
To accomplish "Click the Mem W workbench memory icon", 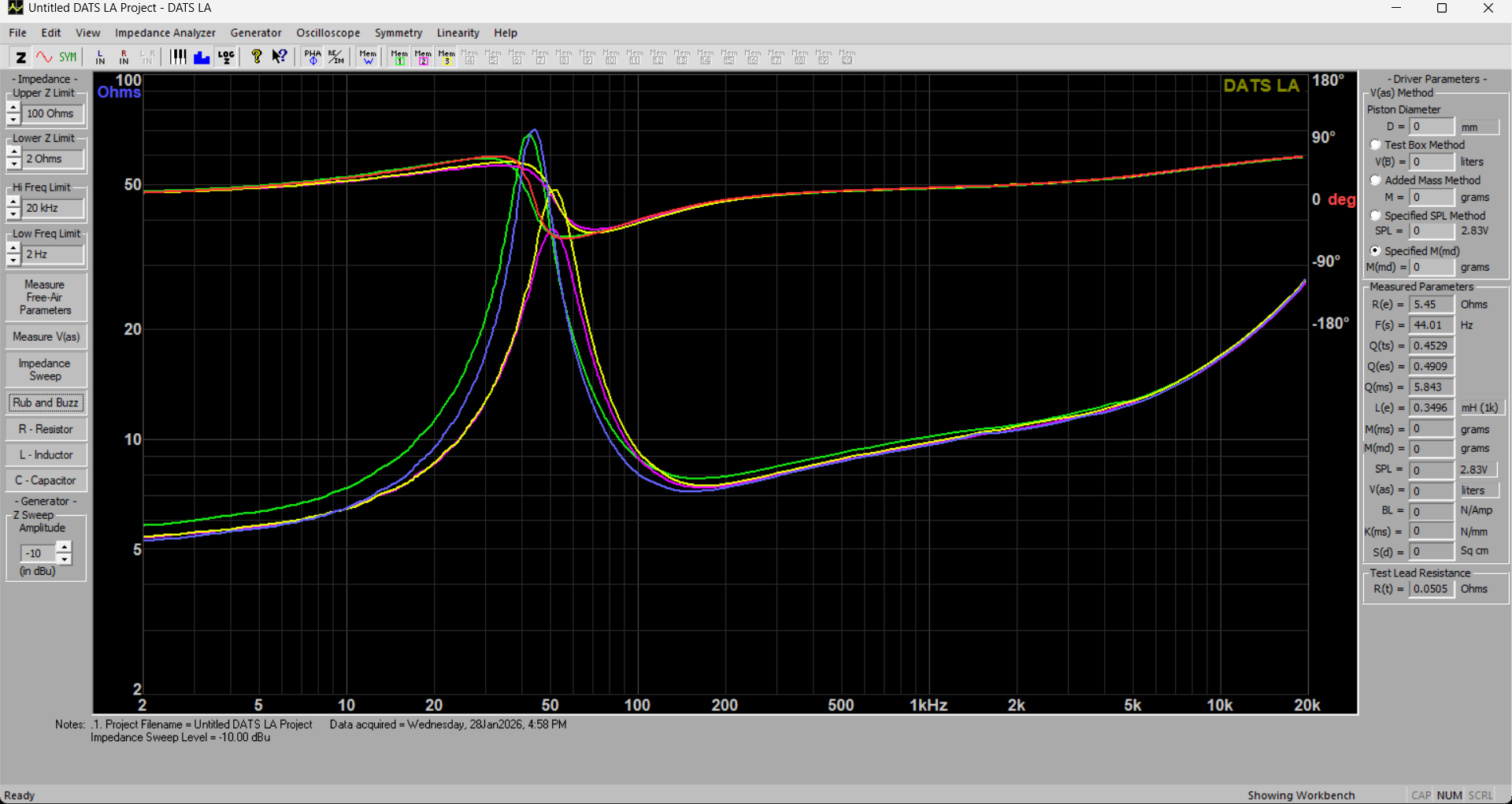I will click(x=368, y=57).
